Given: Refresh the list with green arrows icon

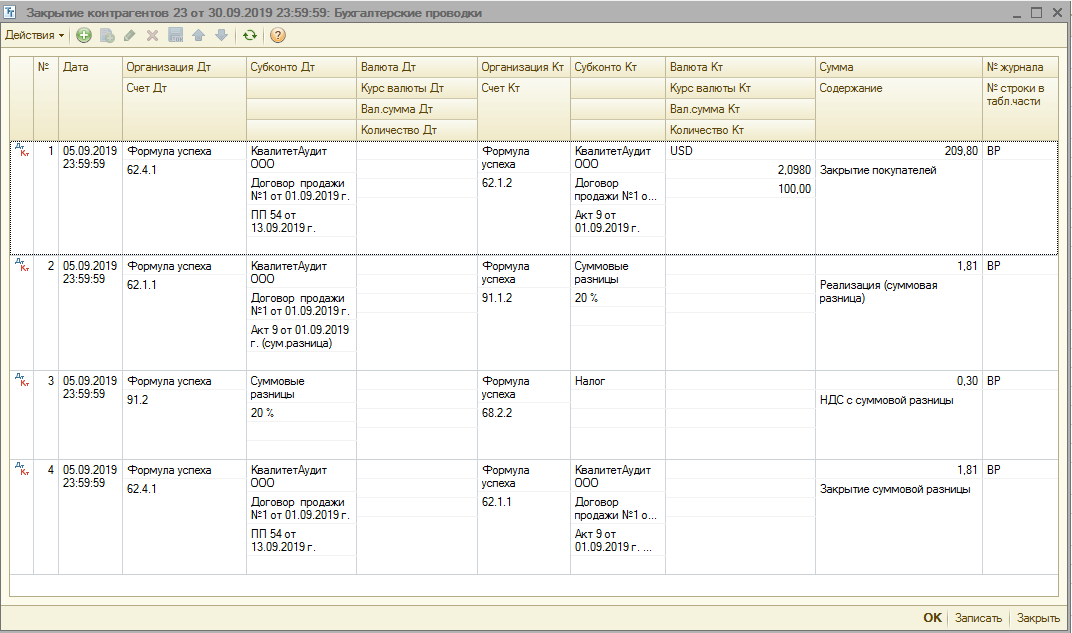Looking at the screenshot, I should [x=249, y=35].
